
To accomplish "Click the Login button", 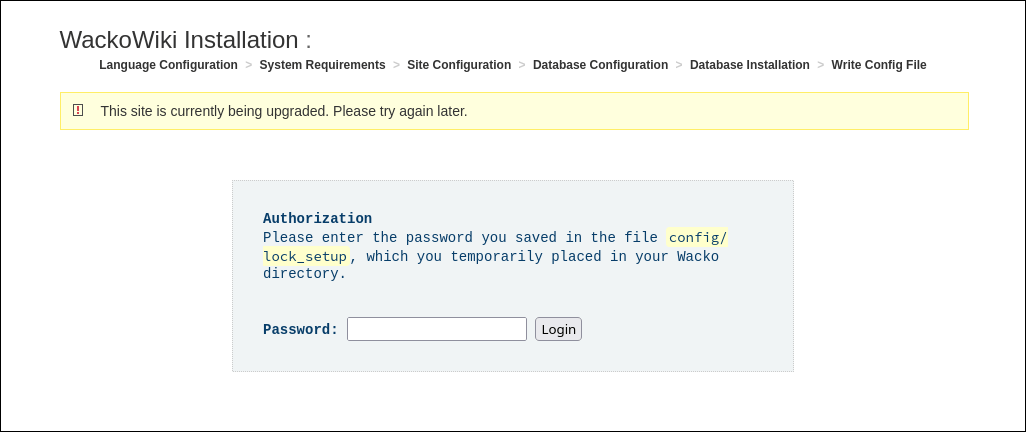I will click(558, 329).
